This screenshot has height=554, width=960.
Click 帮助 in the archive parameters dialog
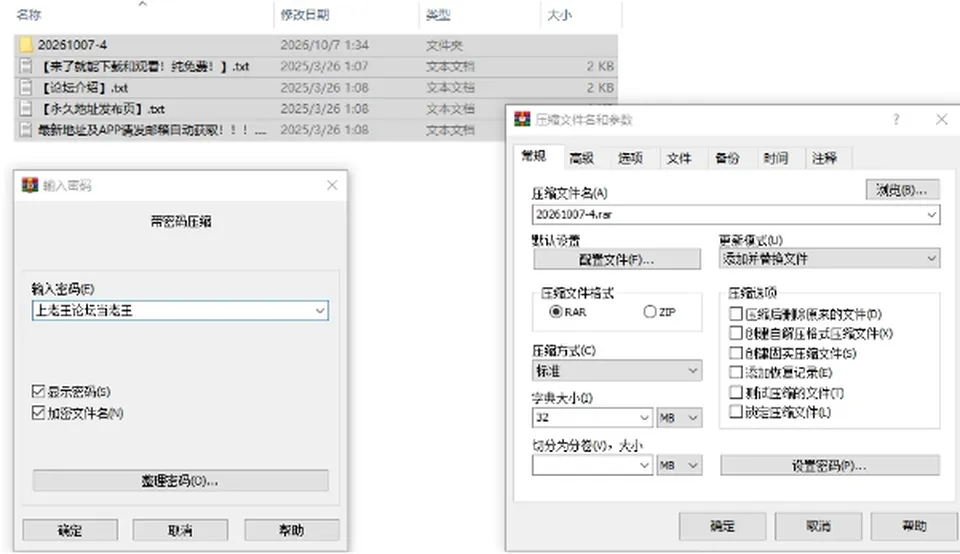pos(915,525)
